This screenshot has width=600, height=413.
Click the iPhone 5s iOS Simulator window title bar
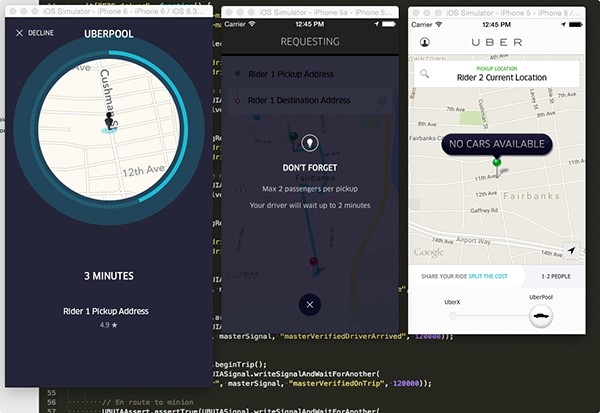point(310,12)
